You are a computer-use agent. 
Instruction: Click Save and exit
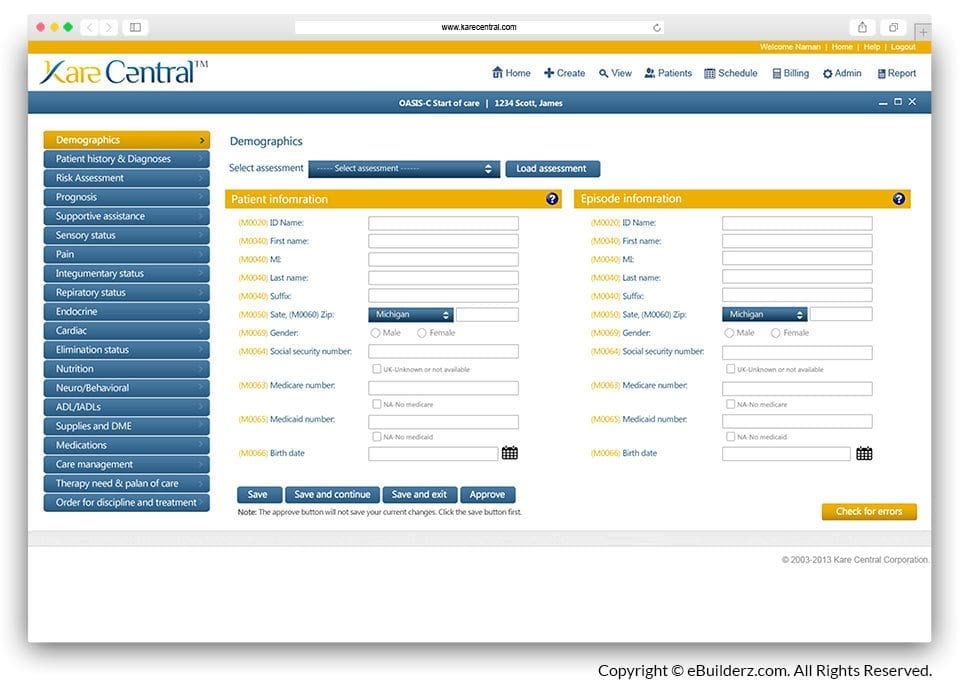click(x=419, y=495)
